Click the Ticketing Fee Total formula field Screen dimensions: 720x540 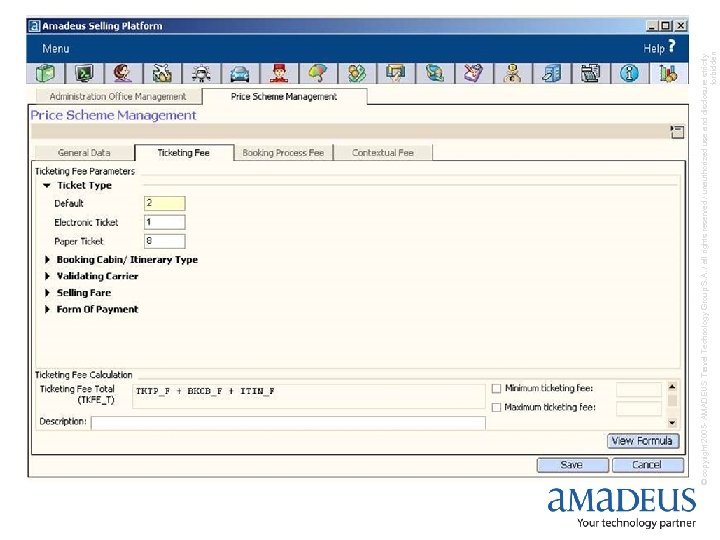[x=309, y=396]
